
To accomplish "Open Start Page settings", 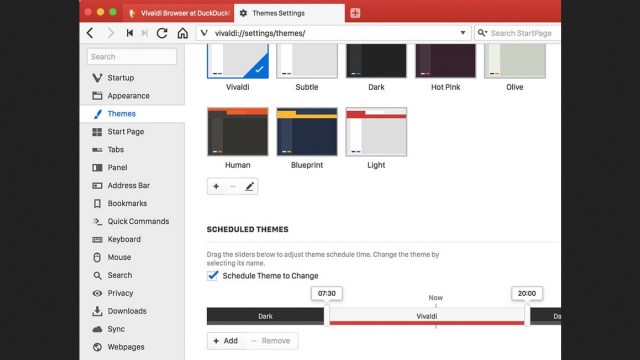I will tap(132, 131).
